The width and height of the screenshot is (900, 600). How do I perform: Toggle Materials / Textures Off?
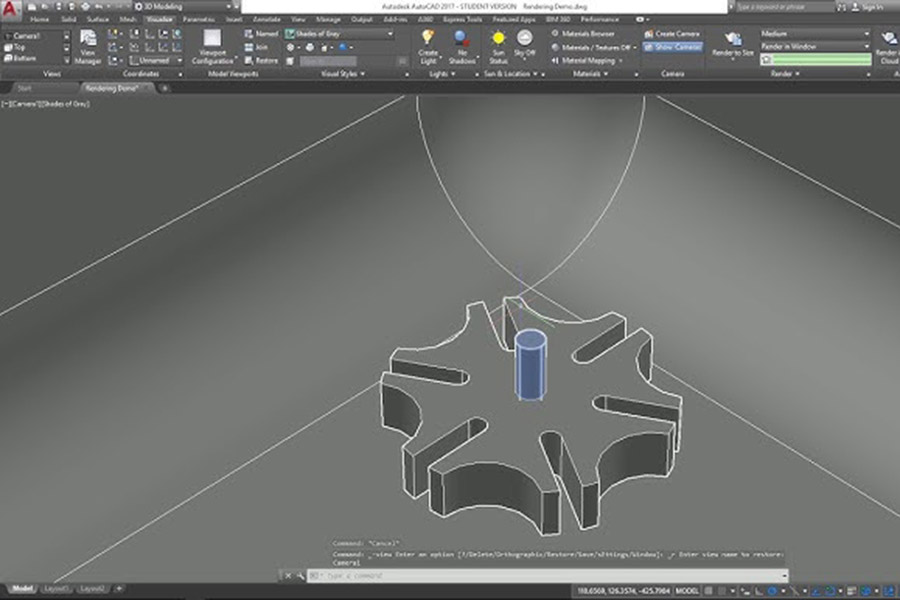[x=593, y=47]
